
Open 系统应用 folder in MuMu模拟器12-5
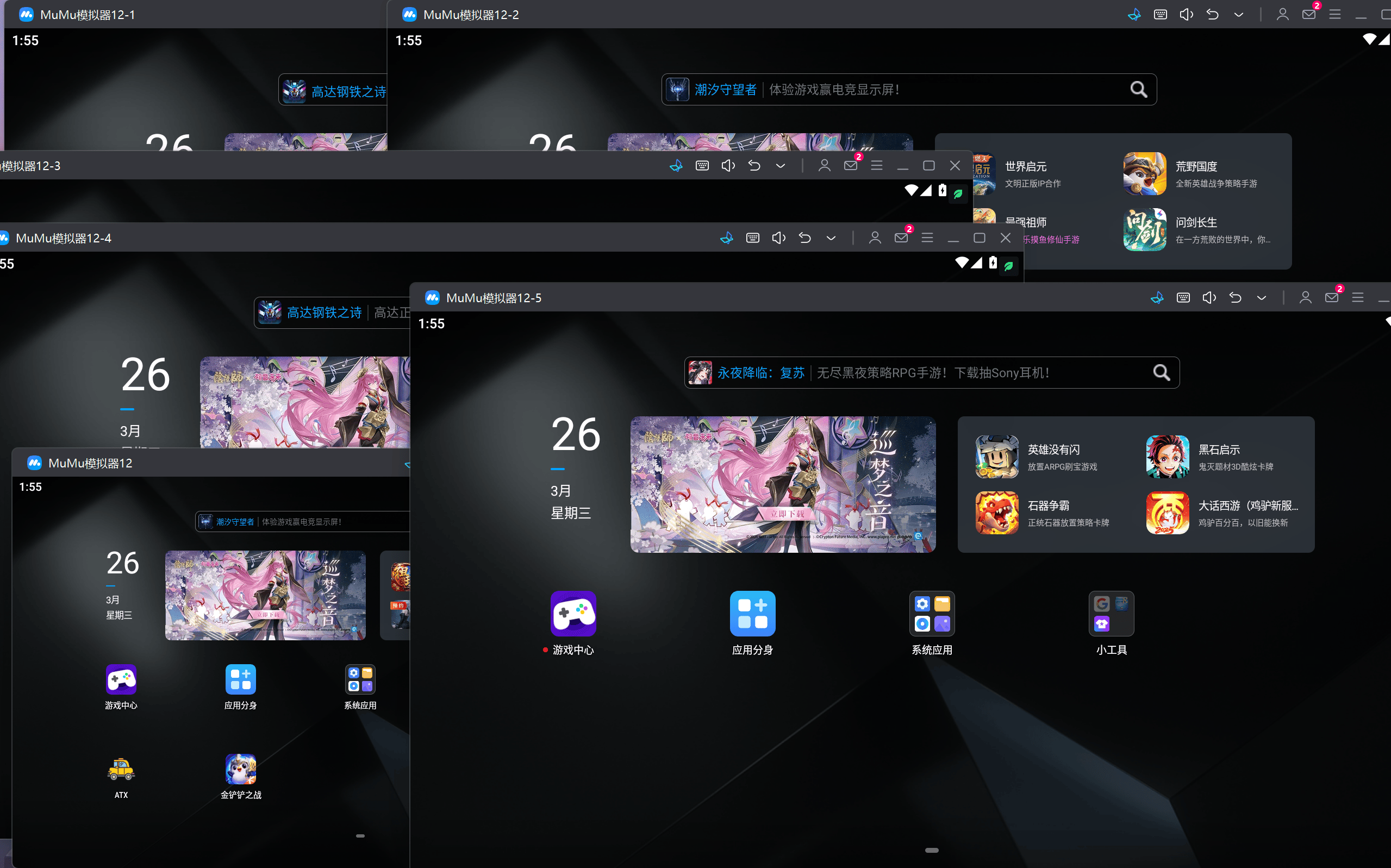(931, 614)
